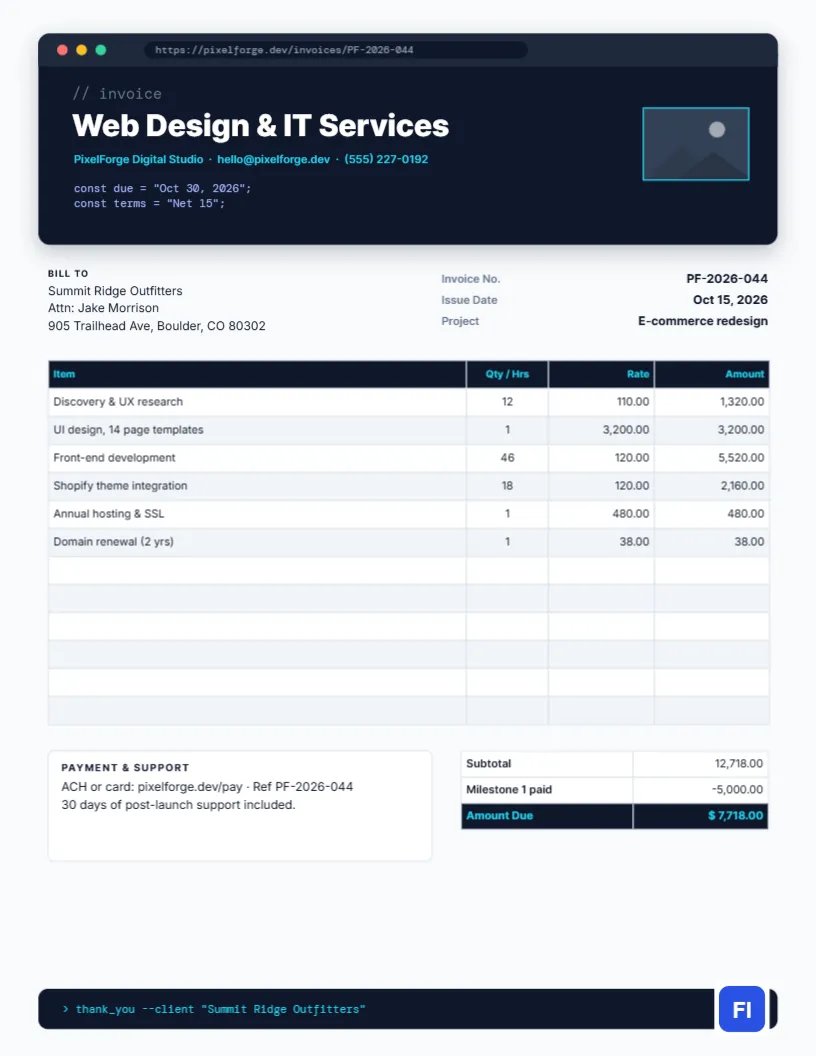
Task: Click the Discovery & UX research item
Action: click(x=118, y=401)
